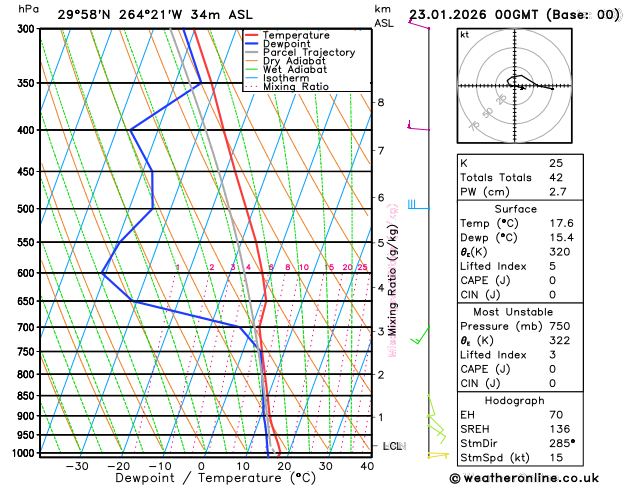The width and height of the screenshot is (629, 486).
Task: Click the 700 hPa pressure label
Action: (28, 327)
